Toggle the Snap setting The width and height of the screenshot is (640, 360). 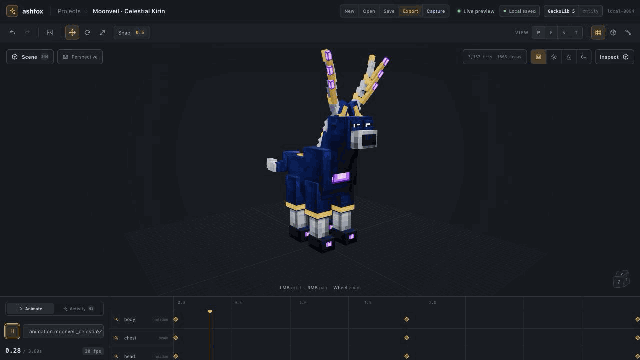tap(131, 33)
